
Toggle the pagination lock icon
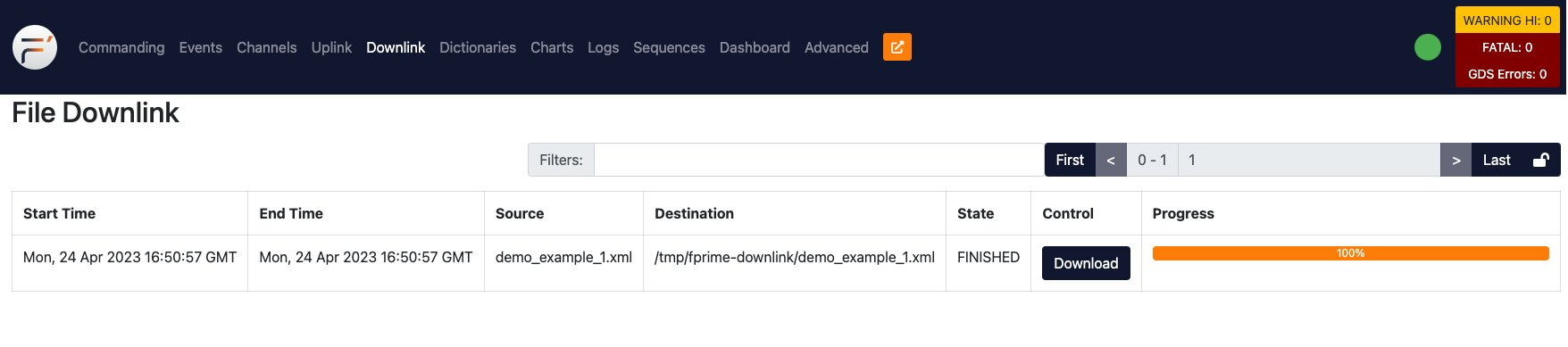[1541, 161]
